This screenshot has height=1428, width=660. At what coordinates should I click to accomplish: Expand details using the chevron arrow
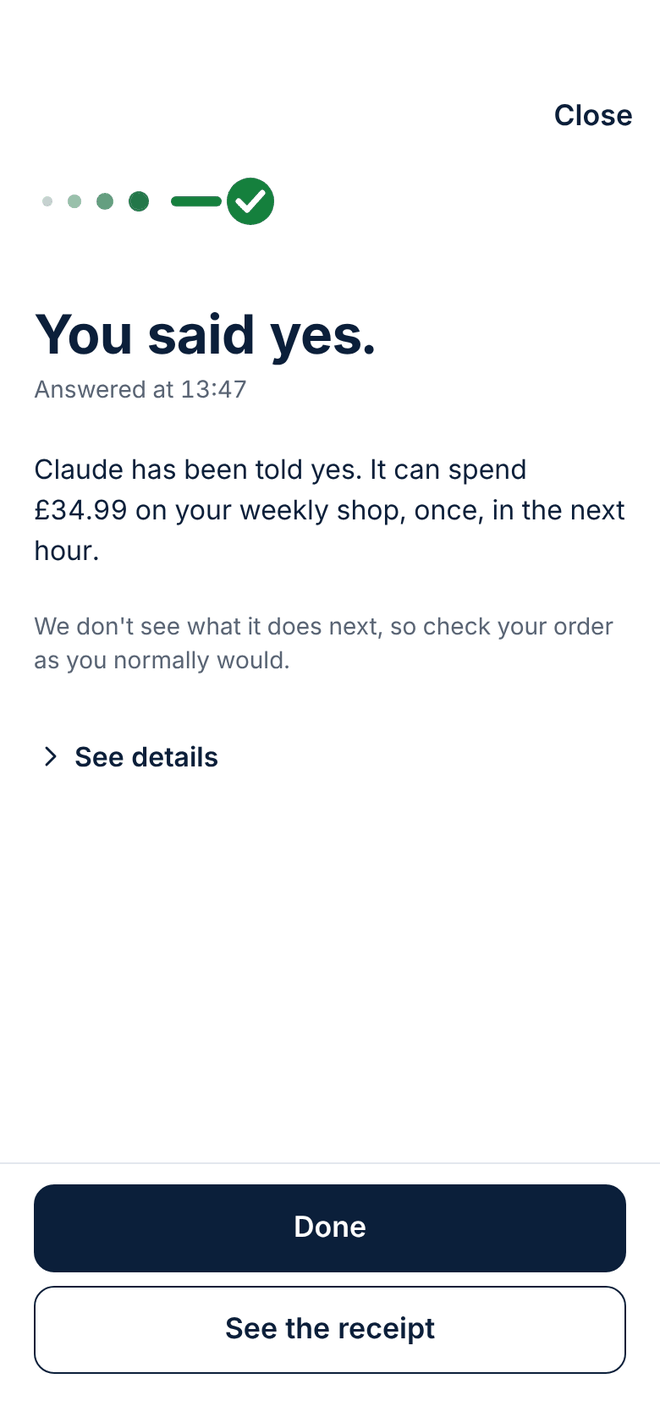tap(50, 757)
